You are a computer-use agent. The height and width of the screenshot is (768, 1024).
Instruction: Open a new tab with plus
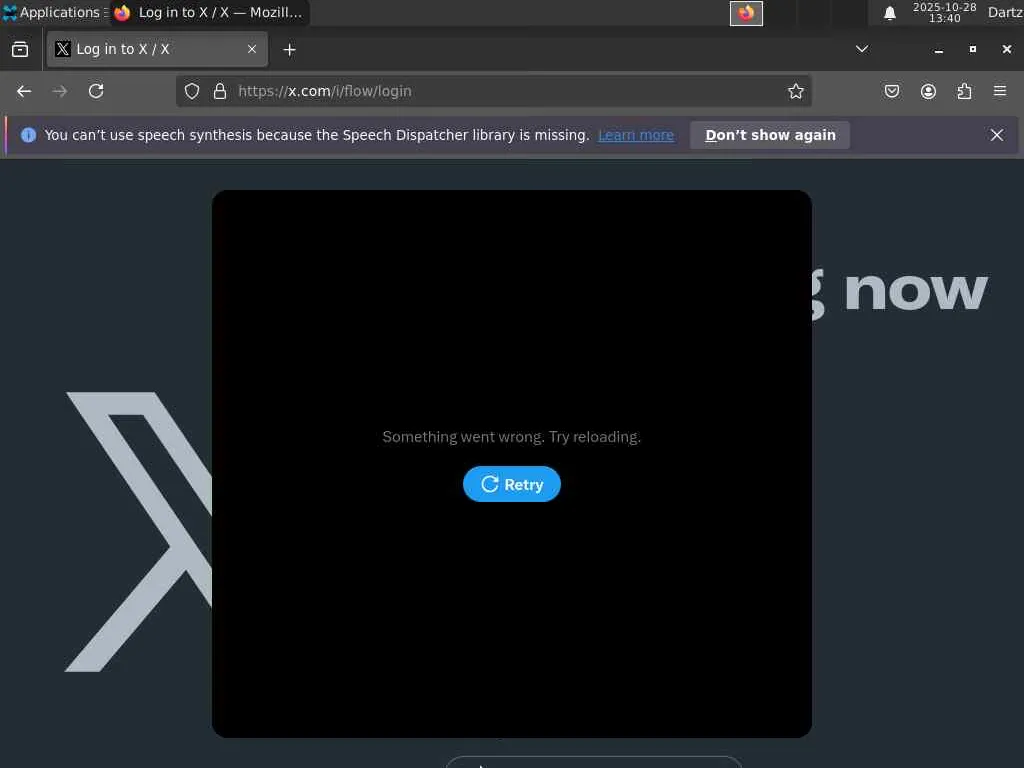(289, 50)
